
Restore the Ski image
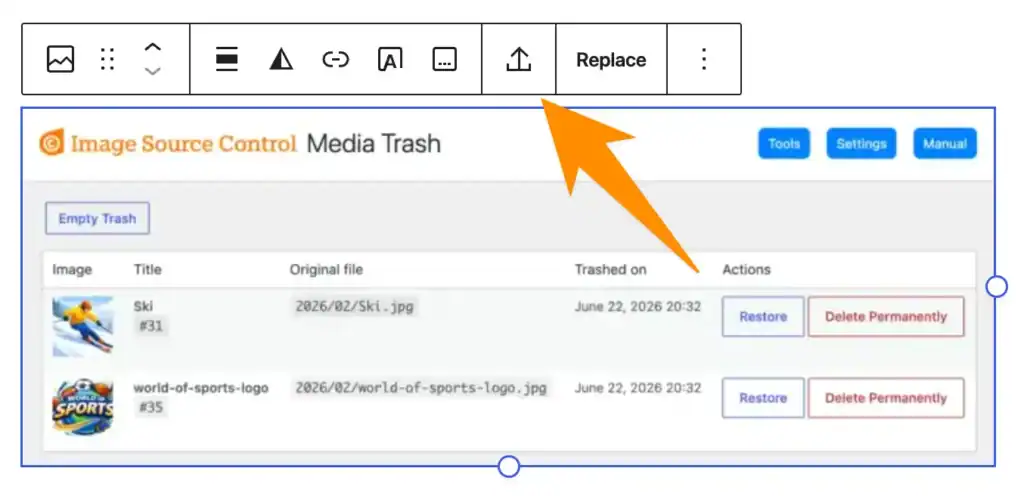point(763,317)
